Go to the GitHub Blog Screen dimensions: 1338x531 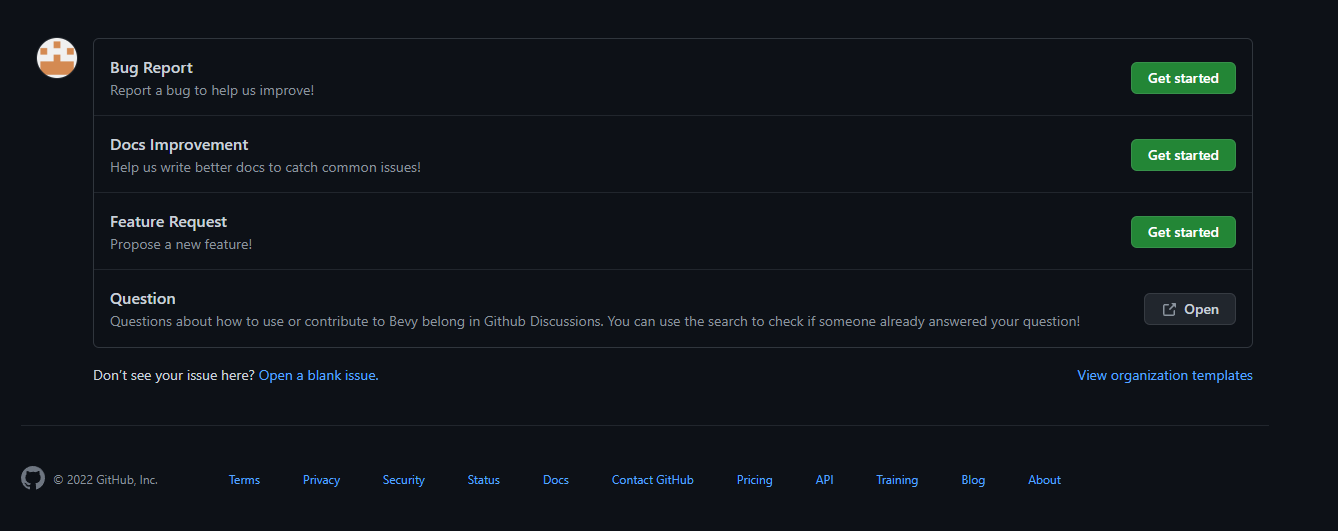point(973,480)
